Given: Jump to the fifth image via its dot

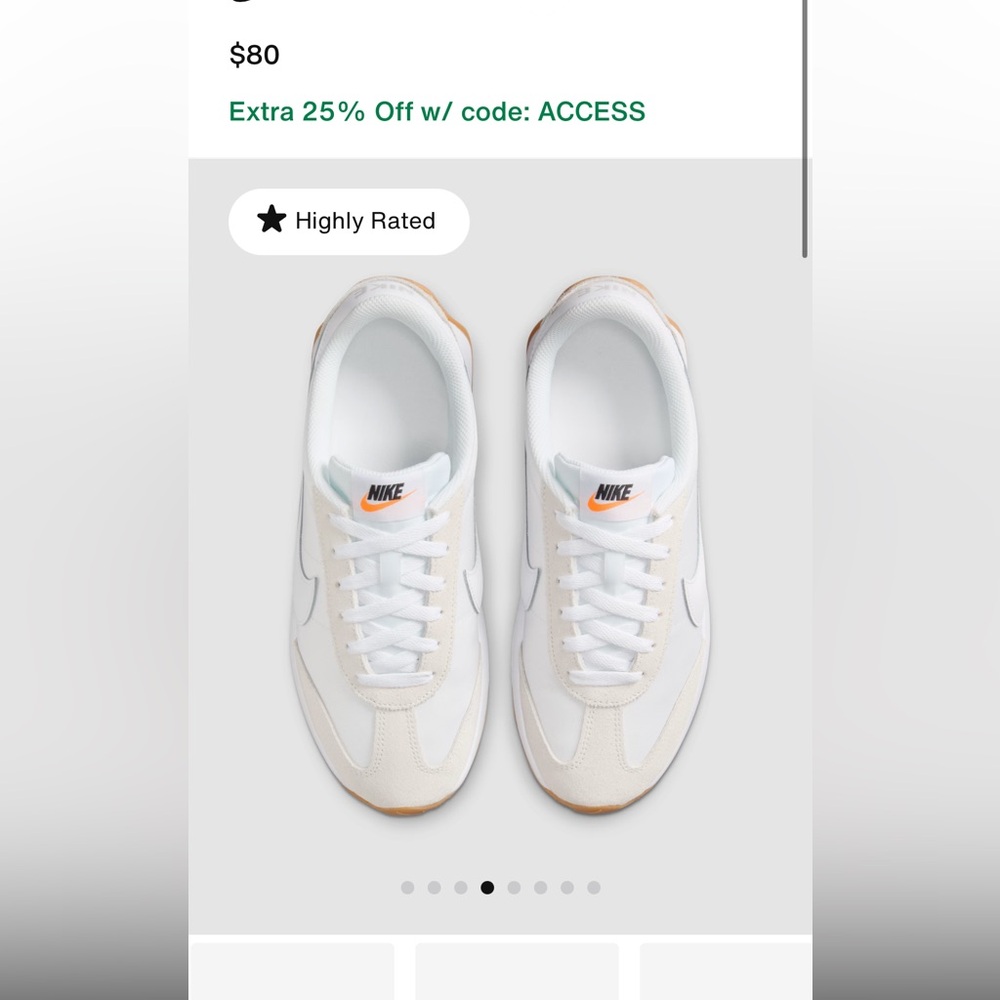Looking at the screenshot, I should tap(514, 884).
